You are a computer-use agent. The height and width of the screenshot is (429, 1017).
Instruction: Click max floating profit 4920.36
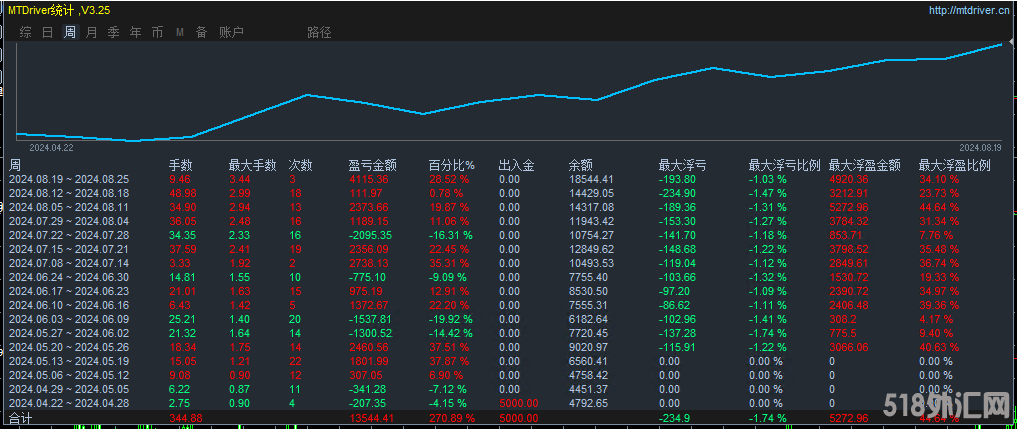(x=850, y=179)
